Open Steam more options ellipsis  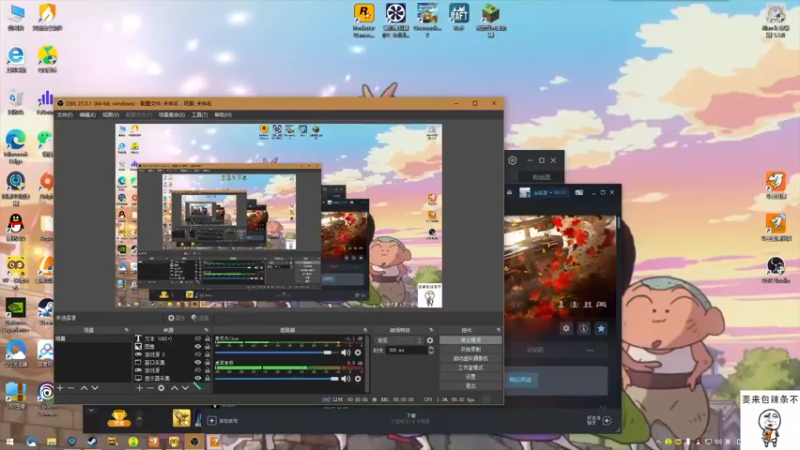[590, 350]
